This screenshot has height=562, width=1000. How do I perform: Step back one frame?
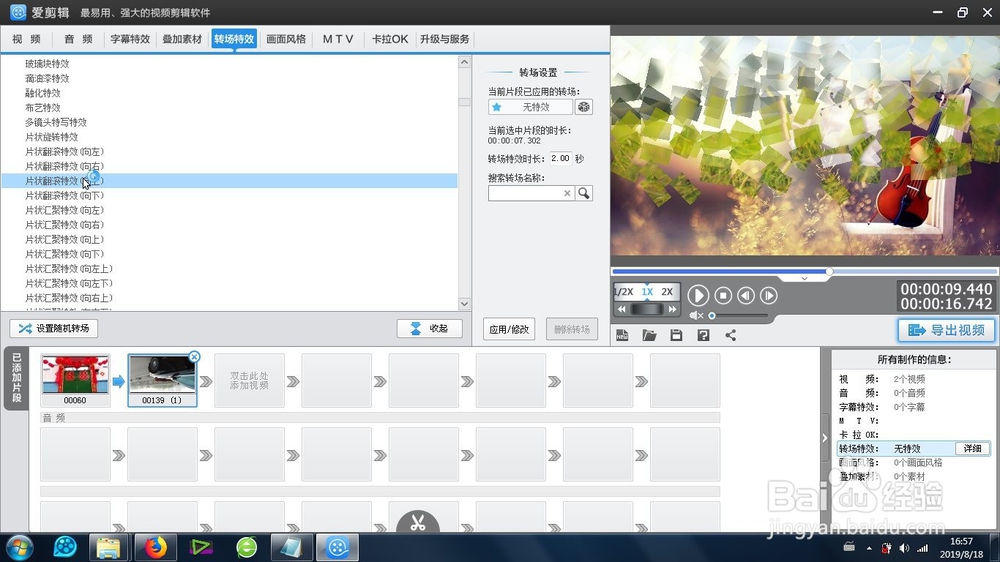tap(746, 295)
